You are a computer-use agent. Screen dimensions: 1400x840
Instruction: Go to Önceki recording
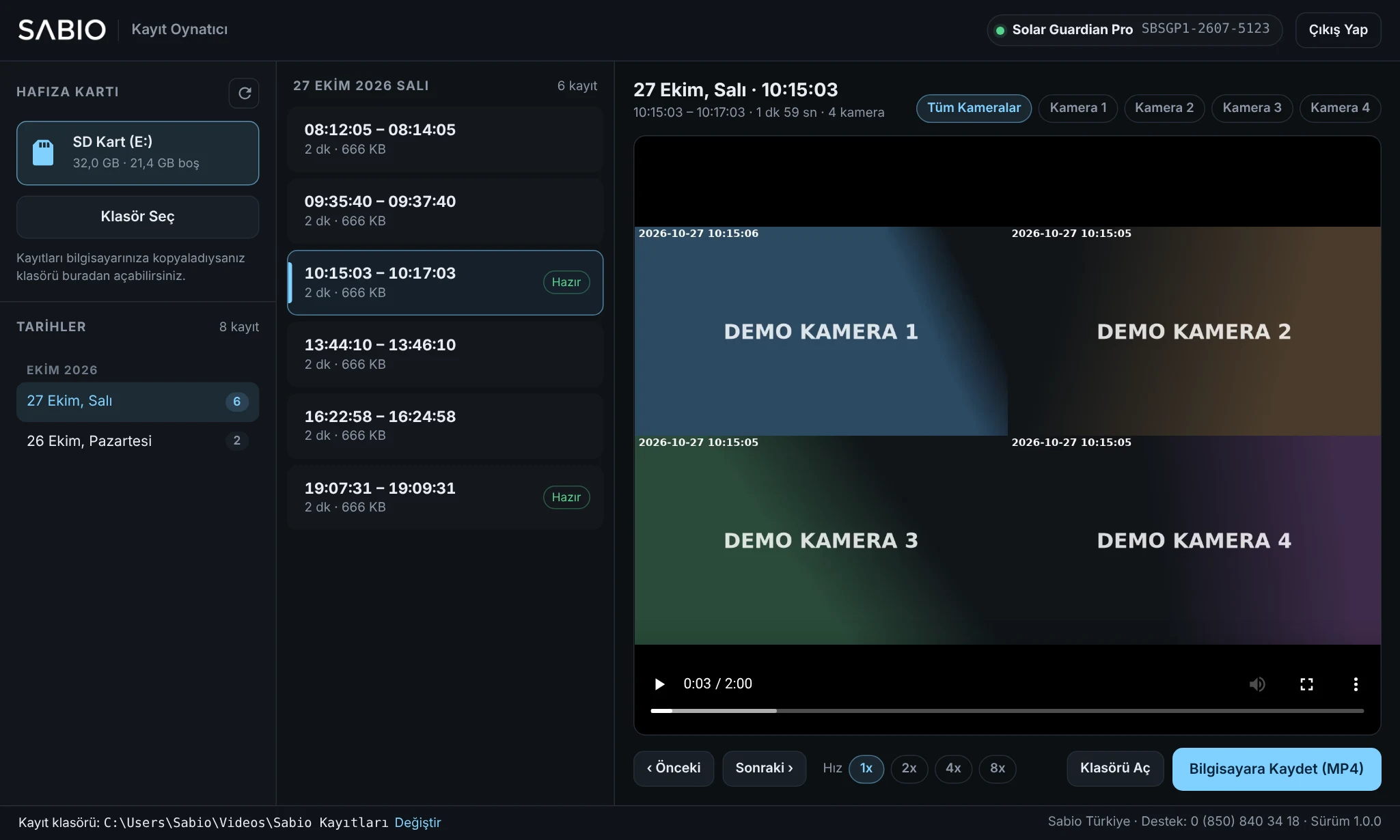(x=673, y=768)
